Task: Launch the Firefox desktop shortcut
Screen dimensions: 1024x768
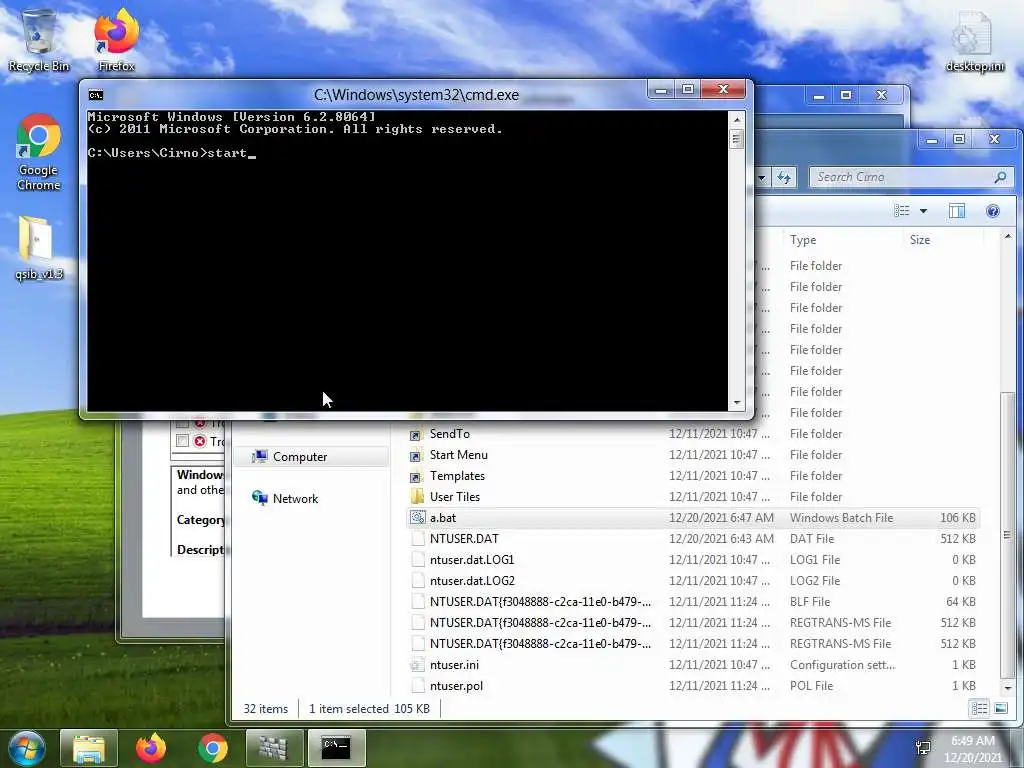Action: click(116, 40)
